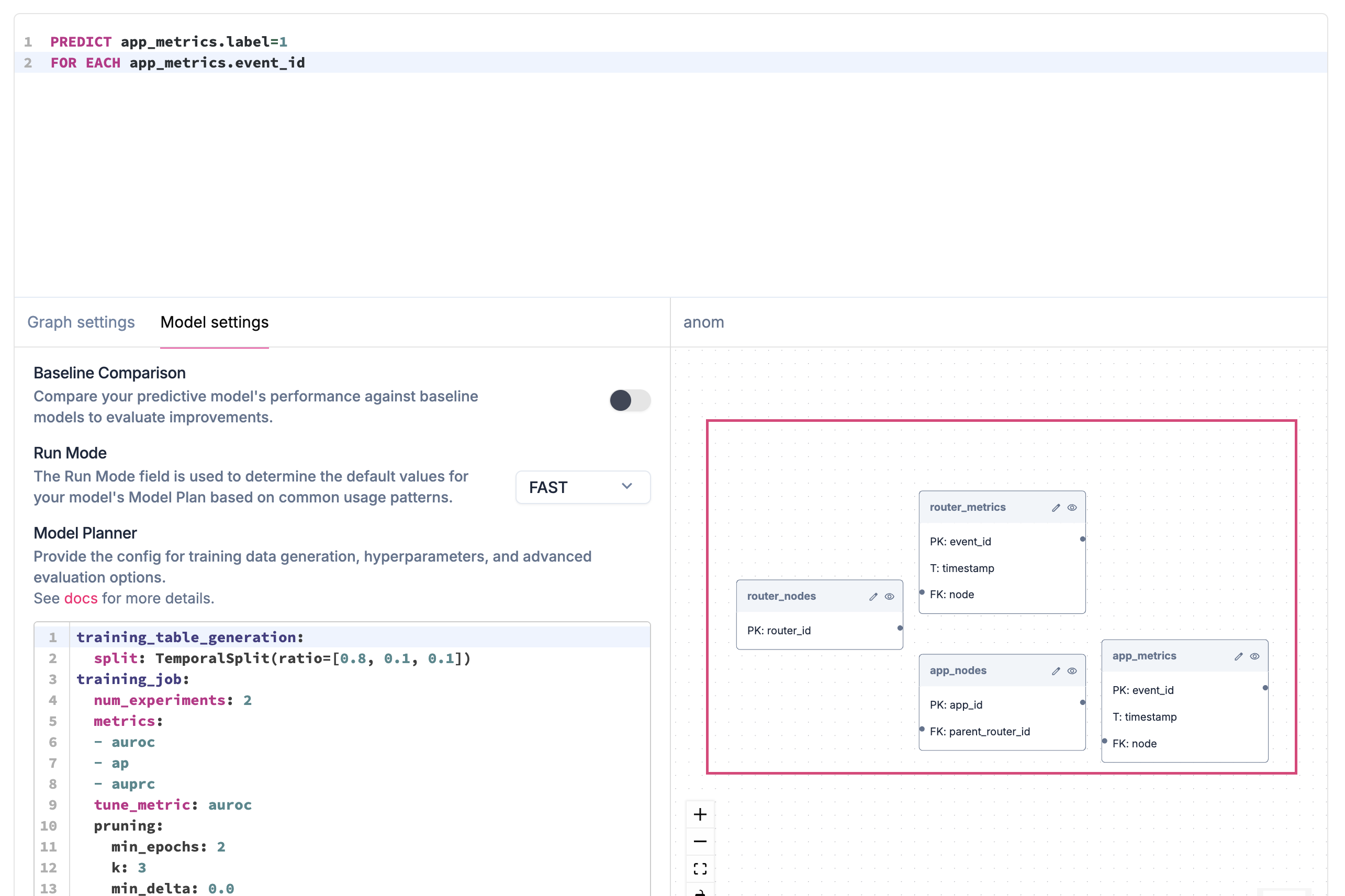Click the edit pencil on app_metrics table
Viewport: 1345px width, 896px height.
coord(1238,657)
